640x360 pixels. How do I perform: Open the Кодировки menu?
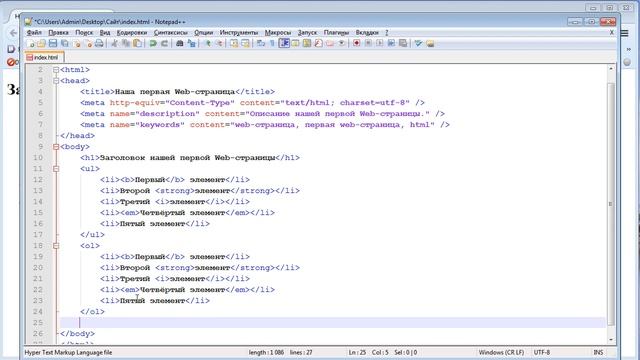coord(131,32)
